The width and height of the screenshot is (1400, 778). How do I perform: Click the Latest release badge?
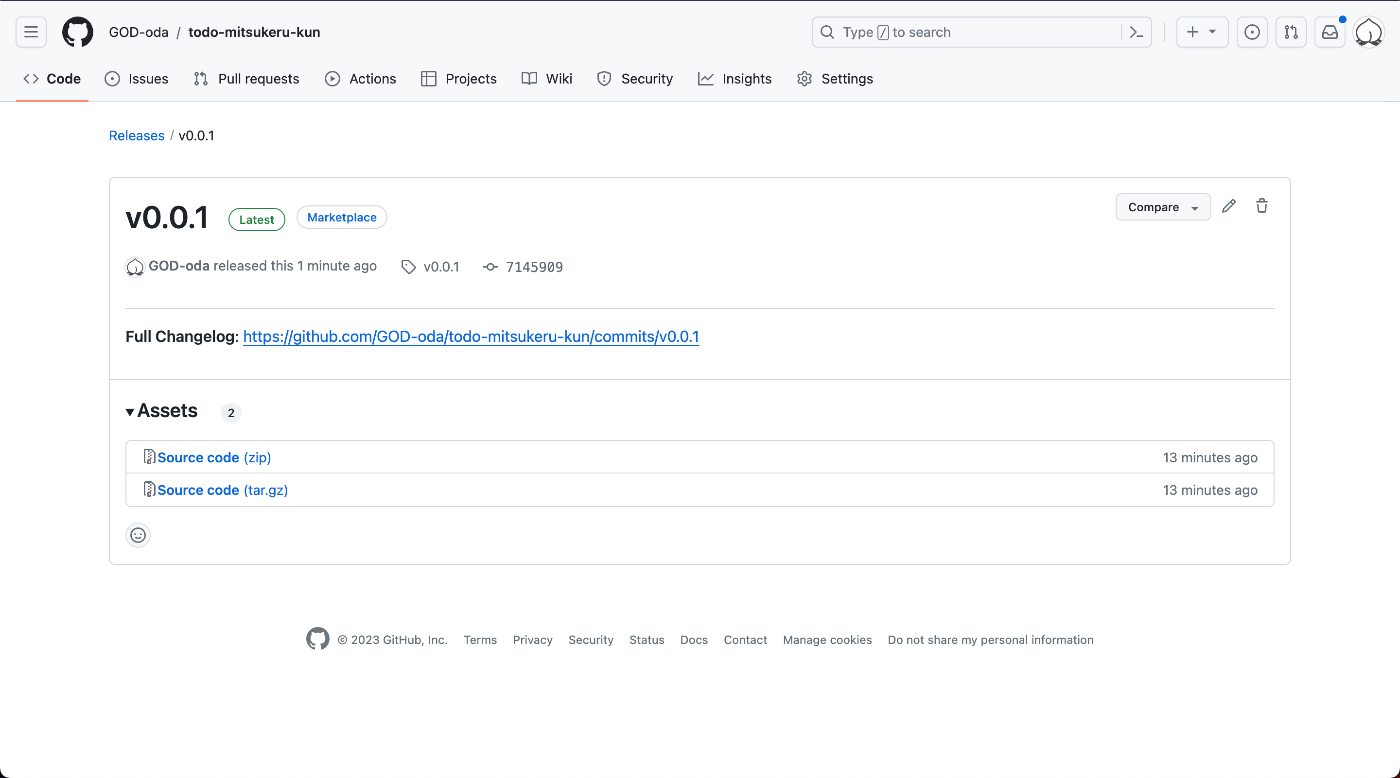(x=257, y=219)
